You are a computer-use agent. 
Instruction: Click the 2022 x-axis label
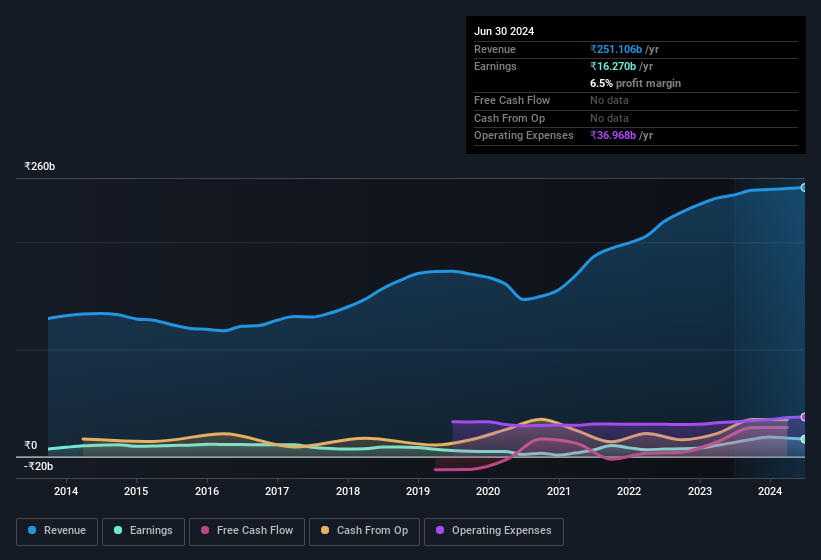pyautogui.click(x=629, y=491)
